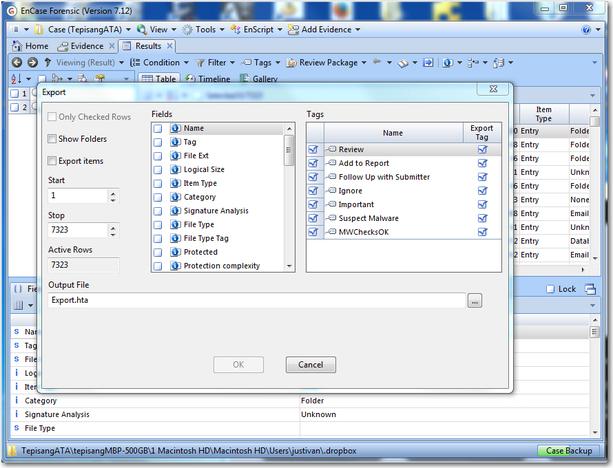
Task: Uncheck the Export Tag box for MWChecksOK
Action: tap(482, 232)
